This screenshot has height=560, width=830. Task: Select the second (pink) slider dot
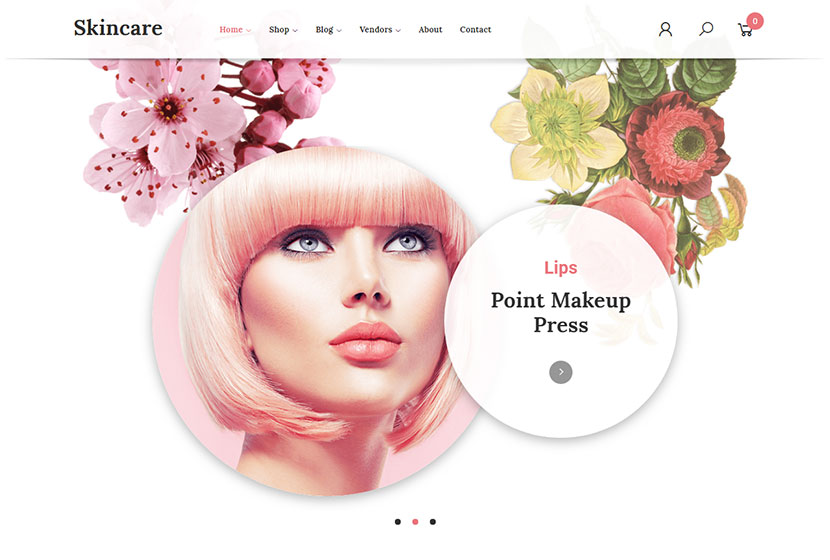click(415, 522)
